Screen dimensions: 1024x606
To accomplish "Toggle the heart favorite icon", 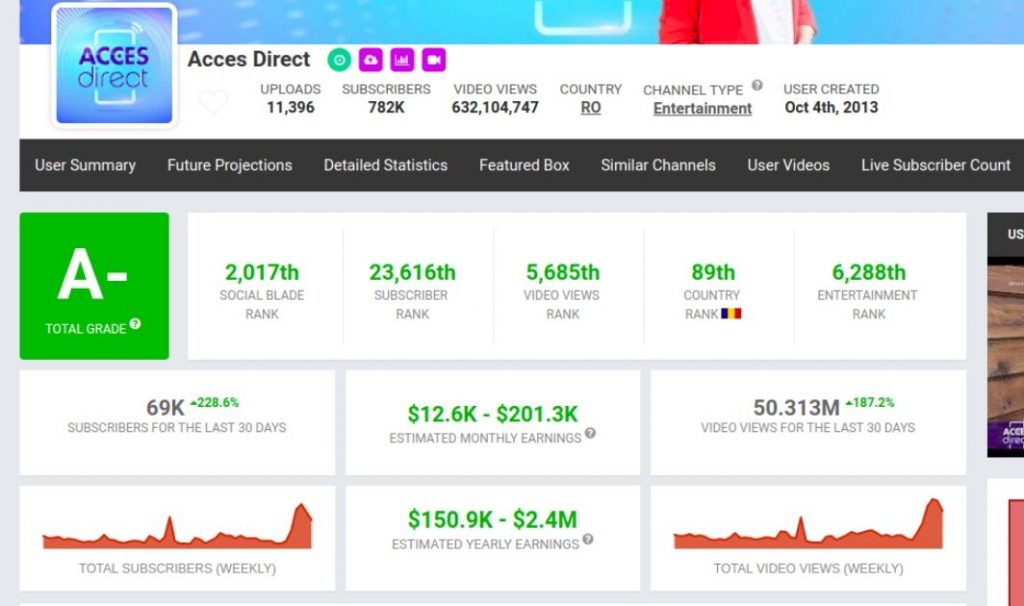I will coord(213,102).
